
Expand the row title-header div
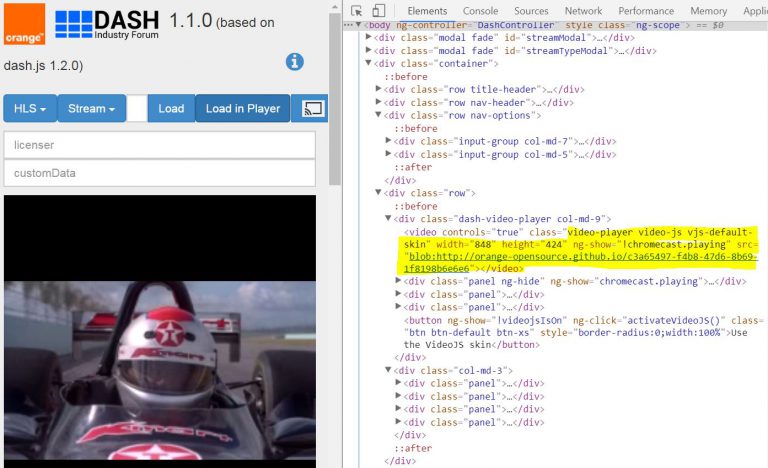tap(379, 90)
